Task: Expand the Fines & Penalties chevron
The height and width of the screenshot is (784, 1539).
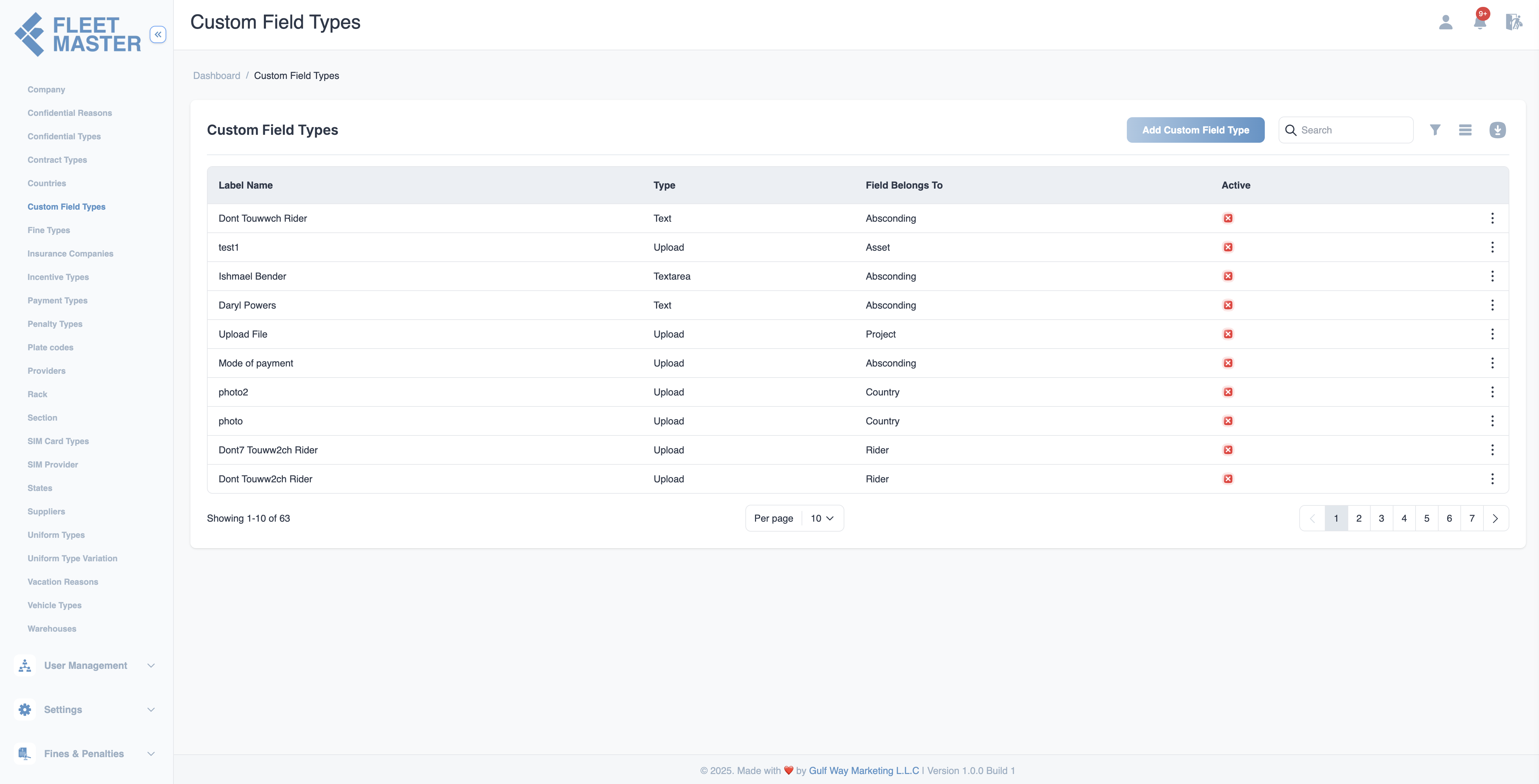Action: point(151,754)
